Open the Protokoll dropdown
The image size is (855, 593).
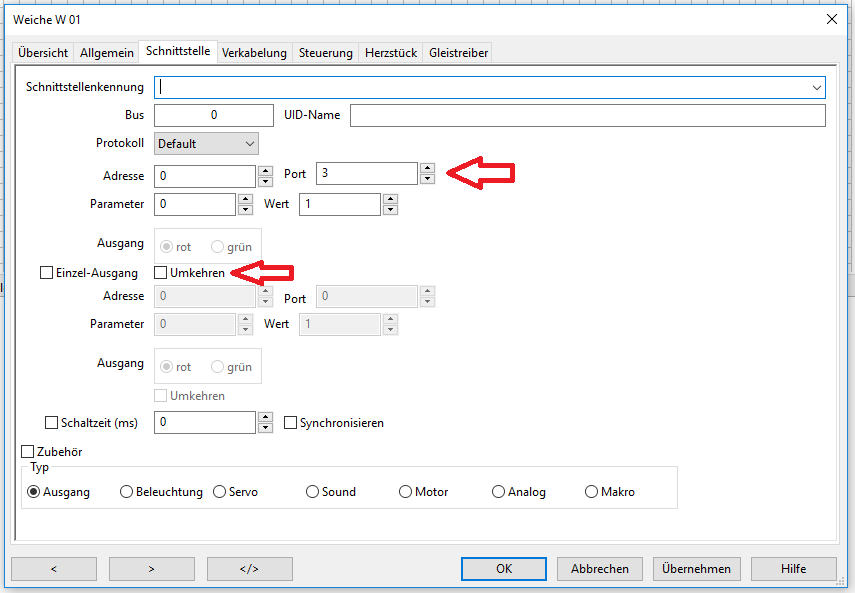tap(207, 144)
